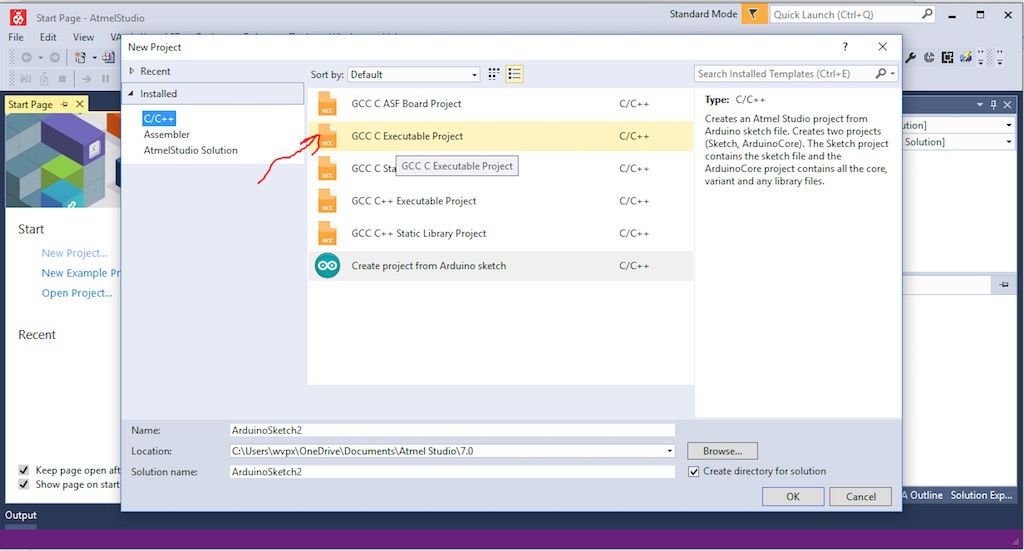Open New Project toolbar dropdown arrow
The height and width of the screenshot is (551, 1024).
(x=94, y=57)
